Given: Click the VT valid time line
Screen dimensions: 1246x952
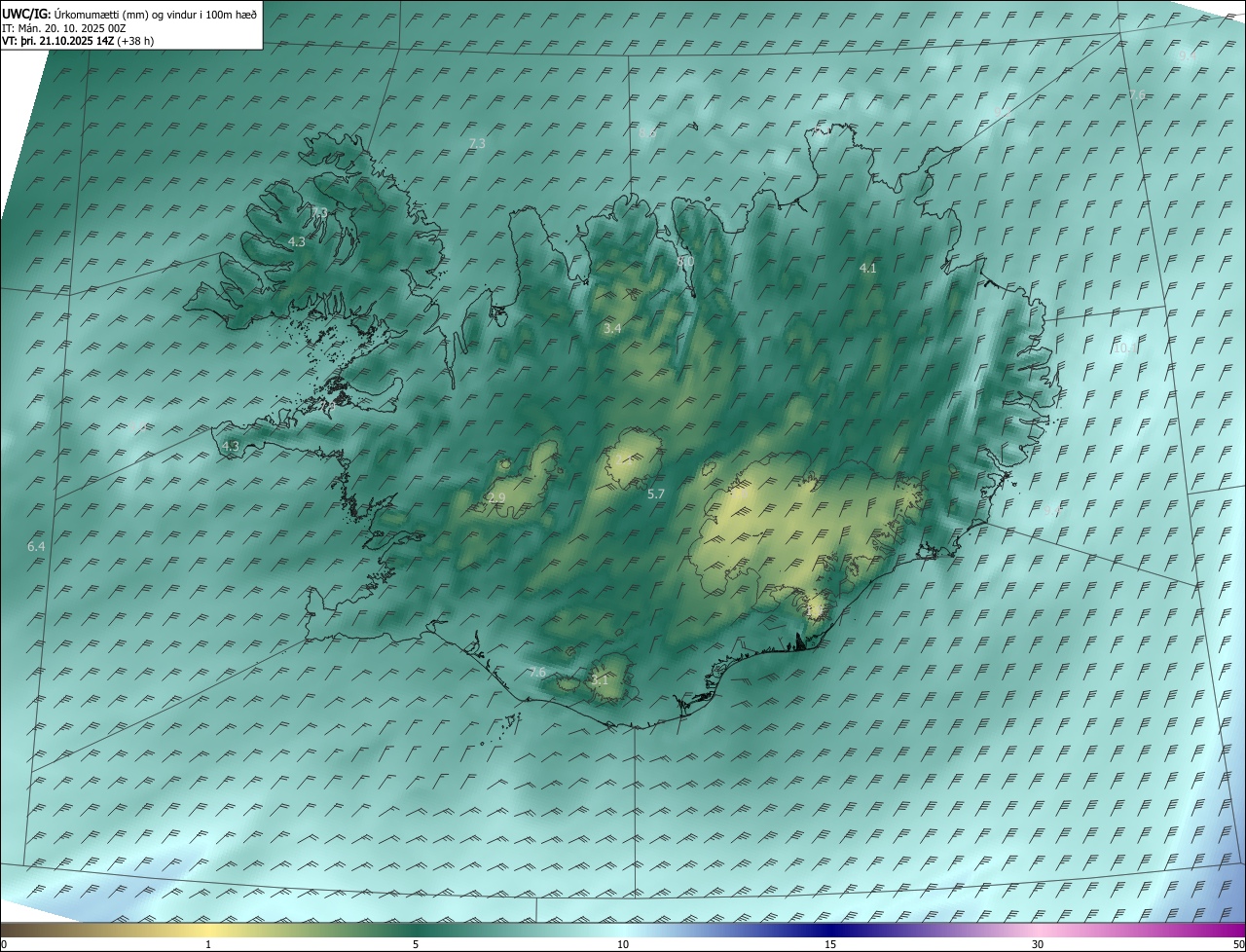Looking at the screenshot, I should point(78,41).
